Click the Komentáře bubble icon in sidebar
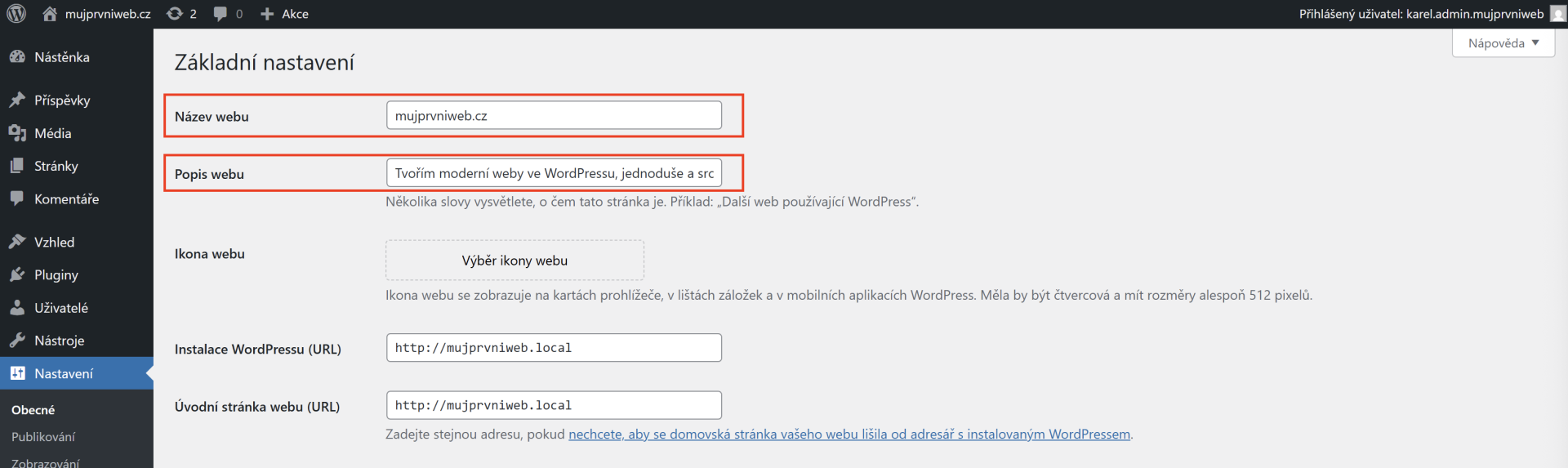 (17, 198)
